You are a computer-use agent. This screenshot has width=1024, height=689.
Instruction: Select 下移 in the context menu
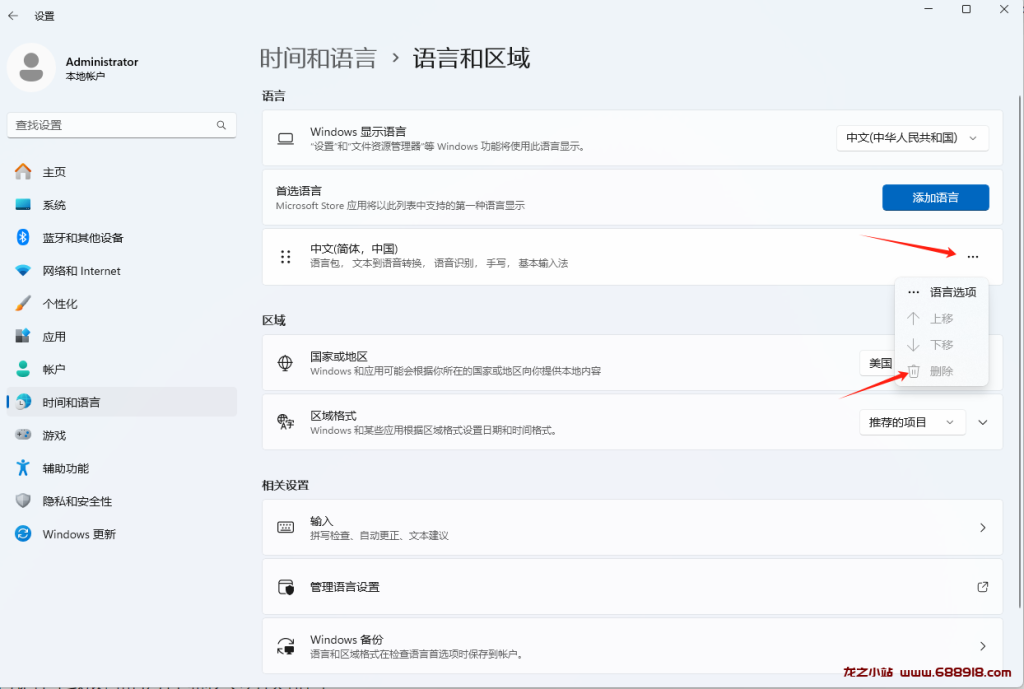941,345
